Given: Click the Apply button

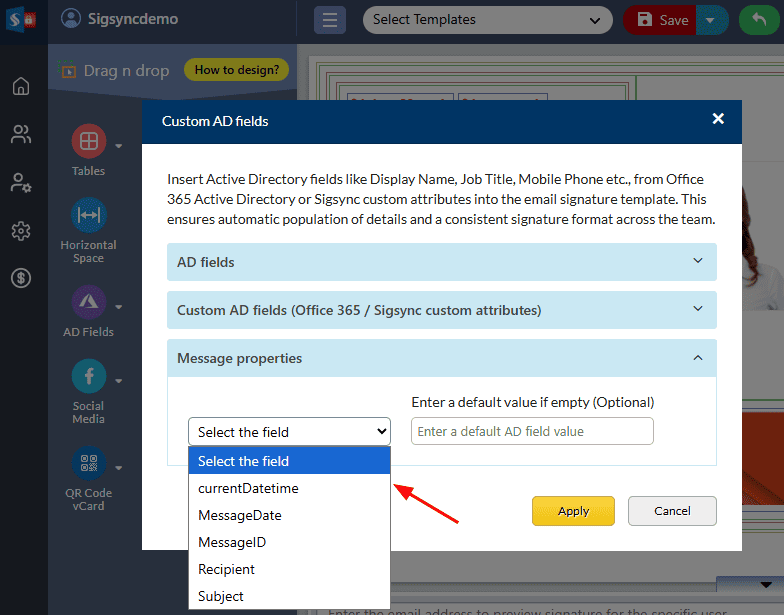Looking at the screenshot, I should click(573, 511).
